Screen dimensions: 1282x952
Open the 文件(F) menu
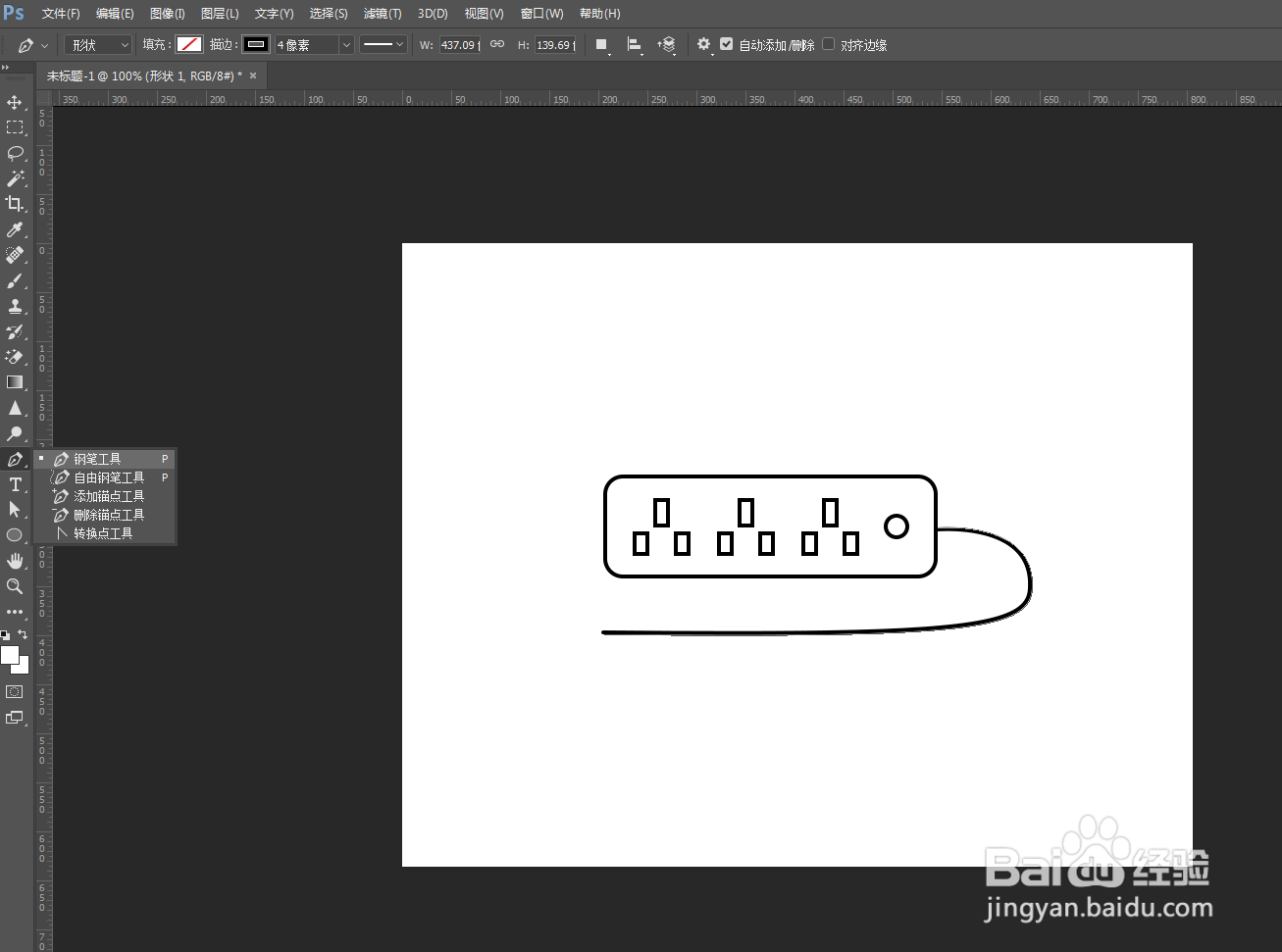tap(61, 14)
